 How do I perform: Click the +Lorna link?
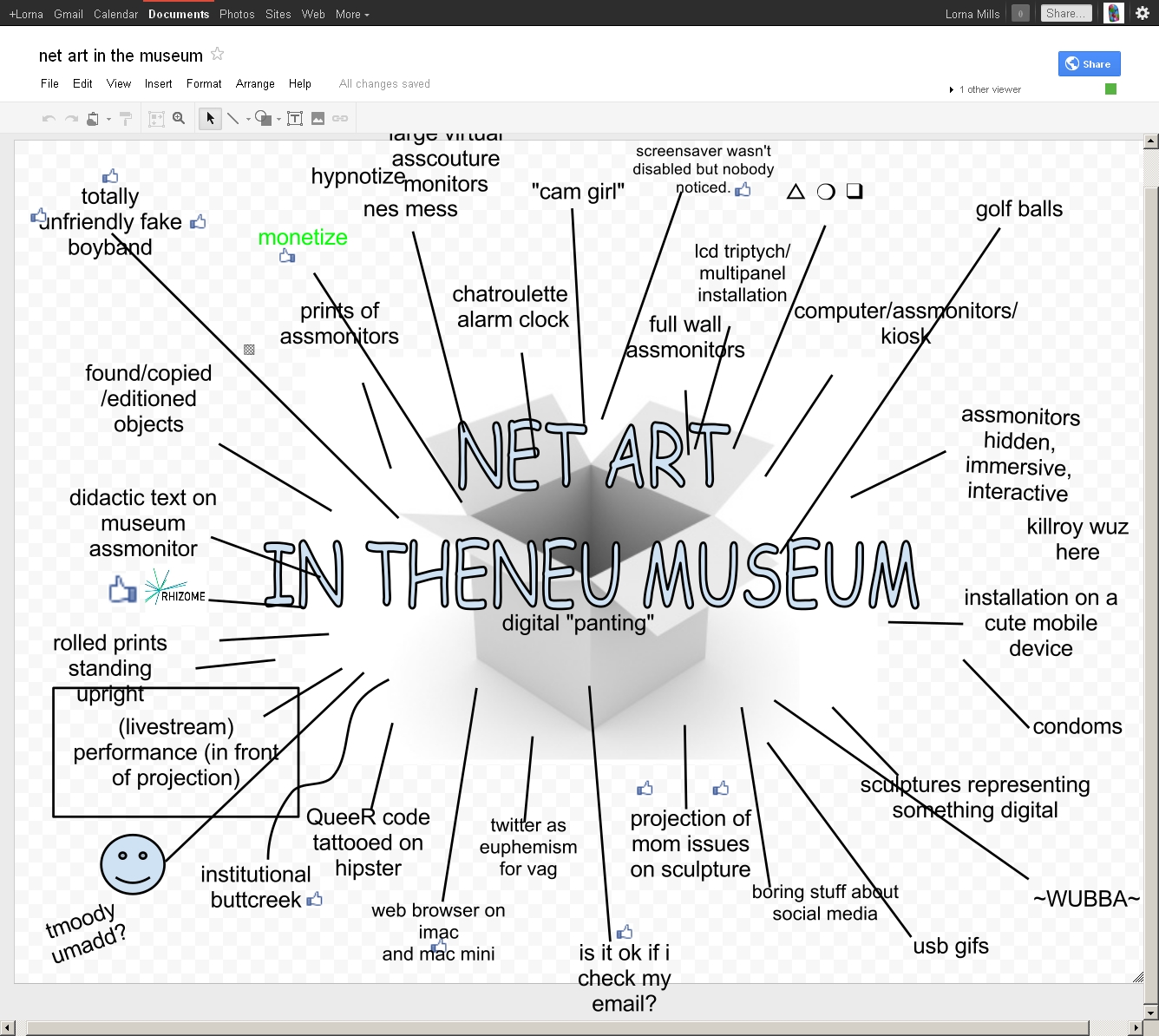(26, 14)
